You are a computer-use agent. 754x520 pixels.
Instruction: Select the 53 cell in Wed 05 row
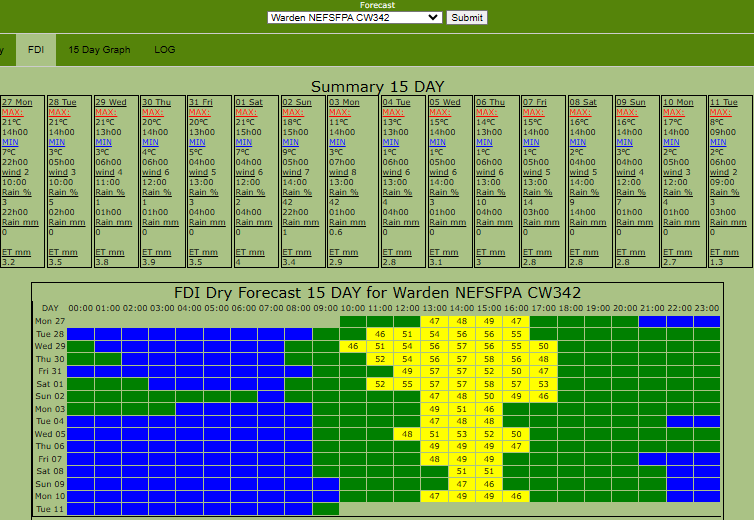click(461, 434)
